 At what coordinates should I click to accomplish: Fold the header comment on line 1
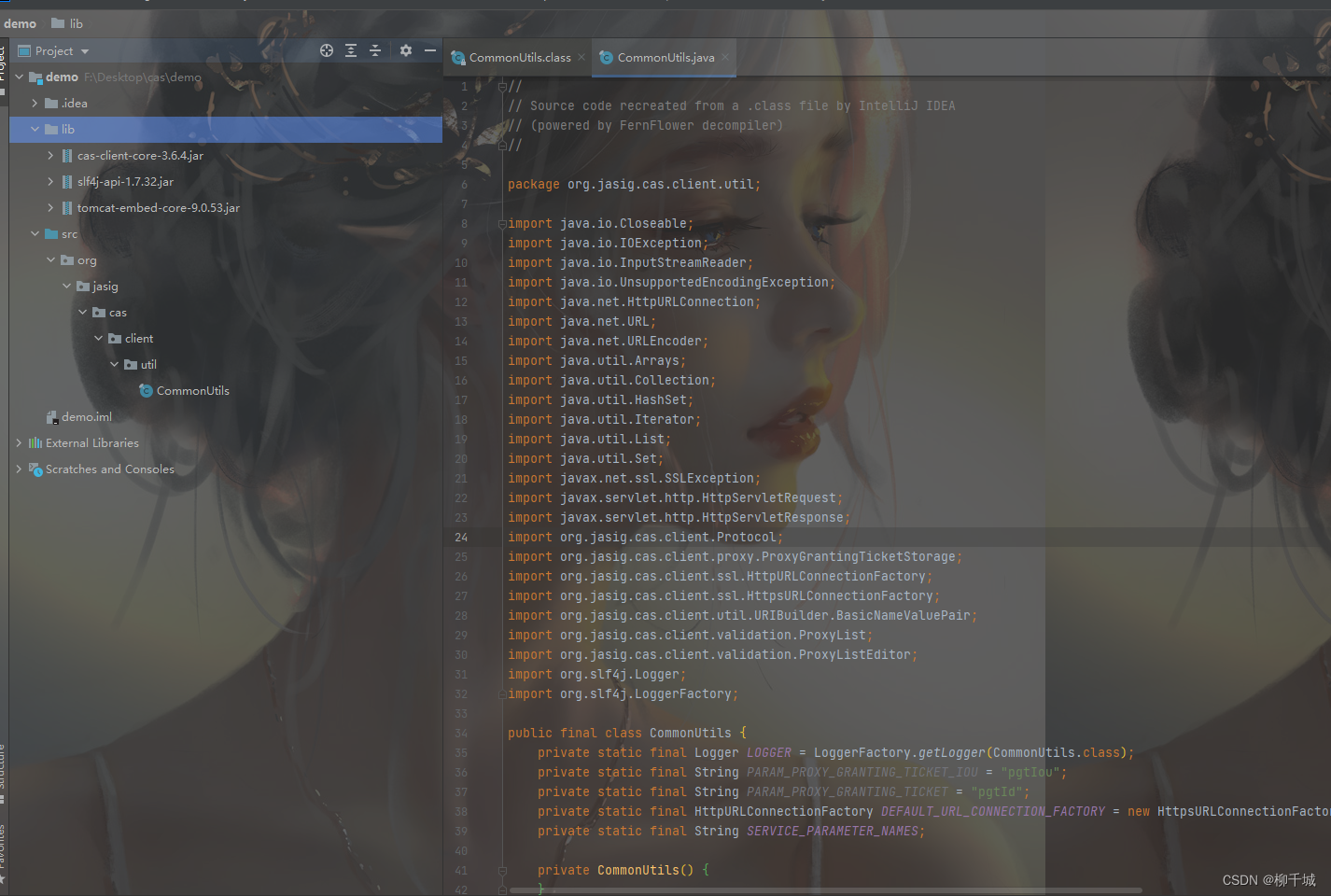coord(502,87)
